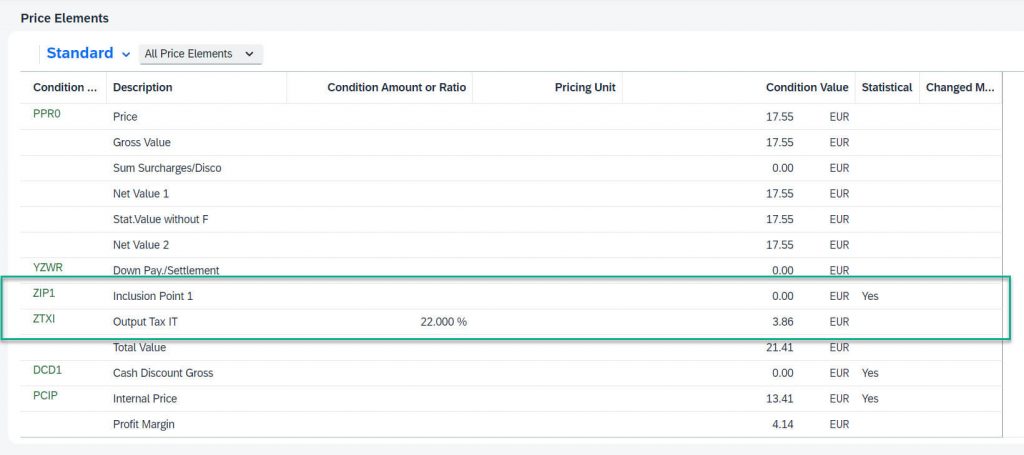Select the Total Value row
Image resolution: width=1024 pixels, height=455 pixels.
point(511,347)
